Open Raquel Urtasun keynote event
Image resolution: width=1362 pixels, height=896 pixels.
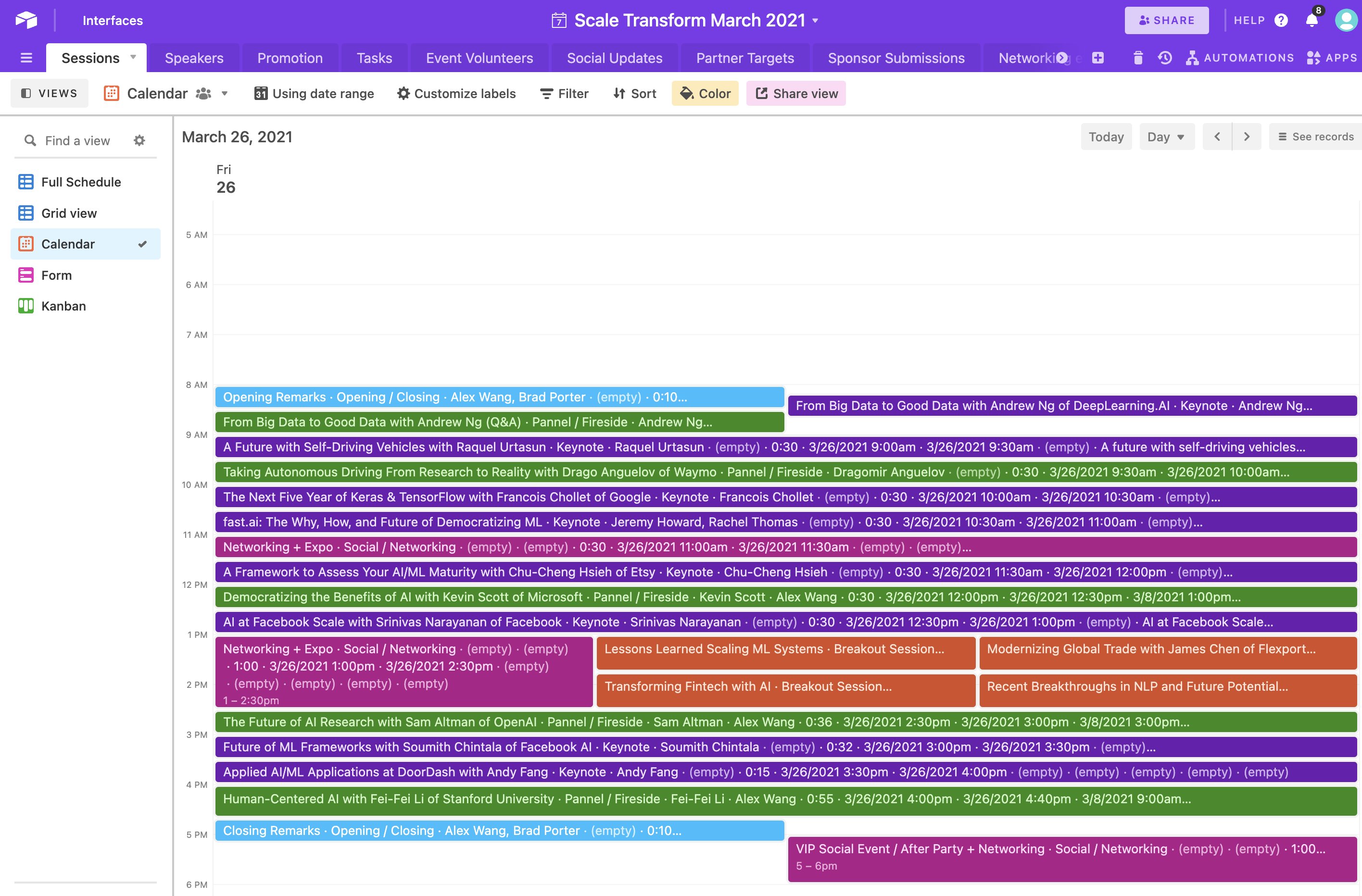click(x=786, y=447)
